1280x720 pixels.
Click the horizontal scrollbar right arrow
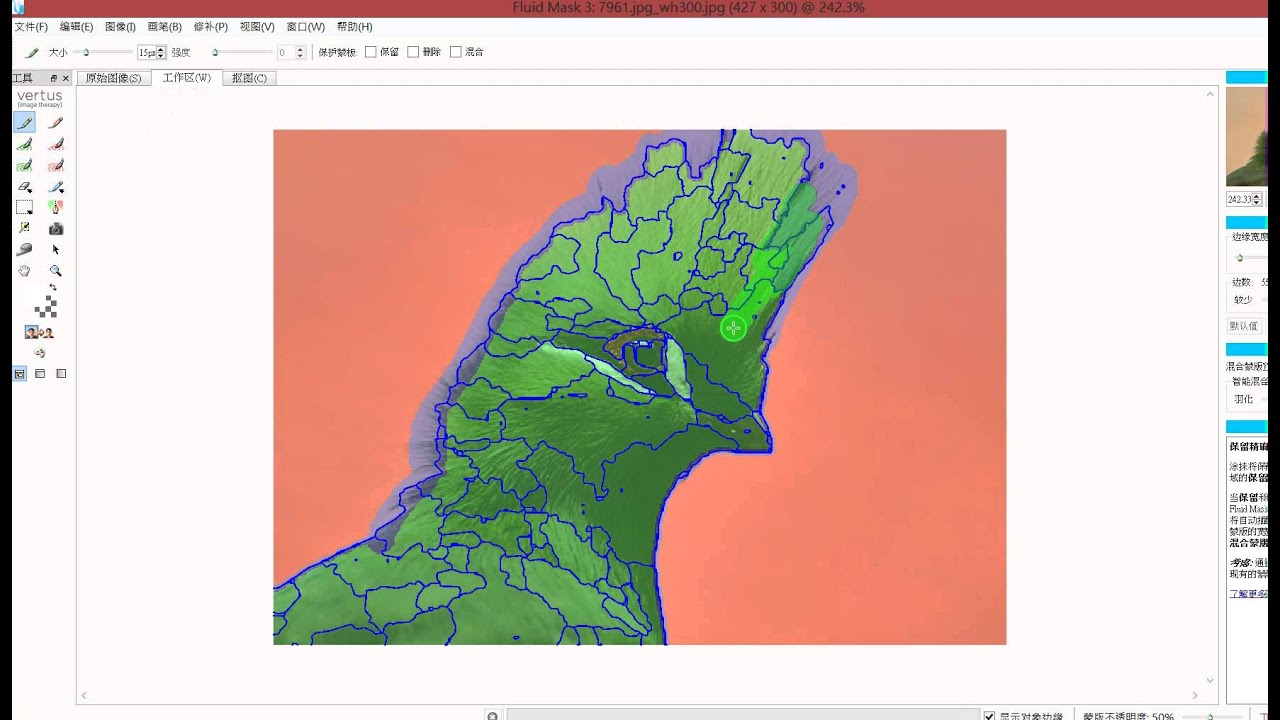[x=1195, y=695]
